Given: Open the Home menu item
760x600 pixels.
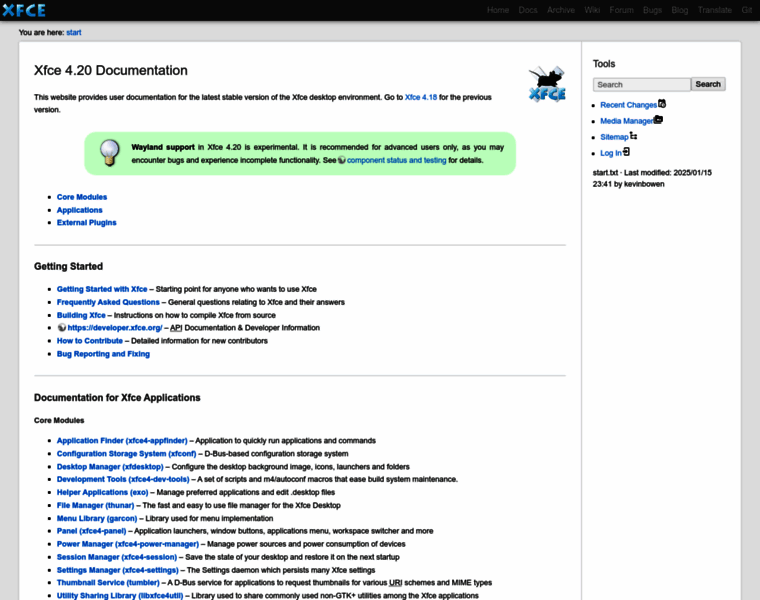Looking at the screenshot, I should point(498,10).
